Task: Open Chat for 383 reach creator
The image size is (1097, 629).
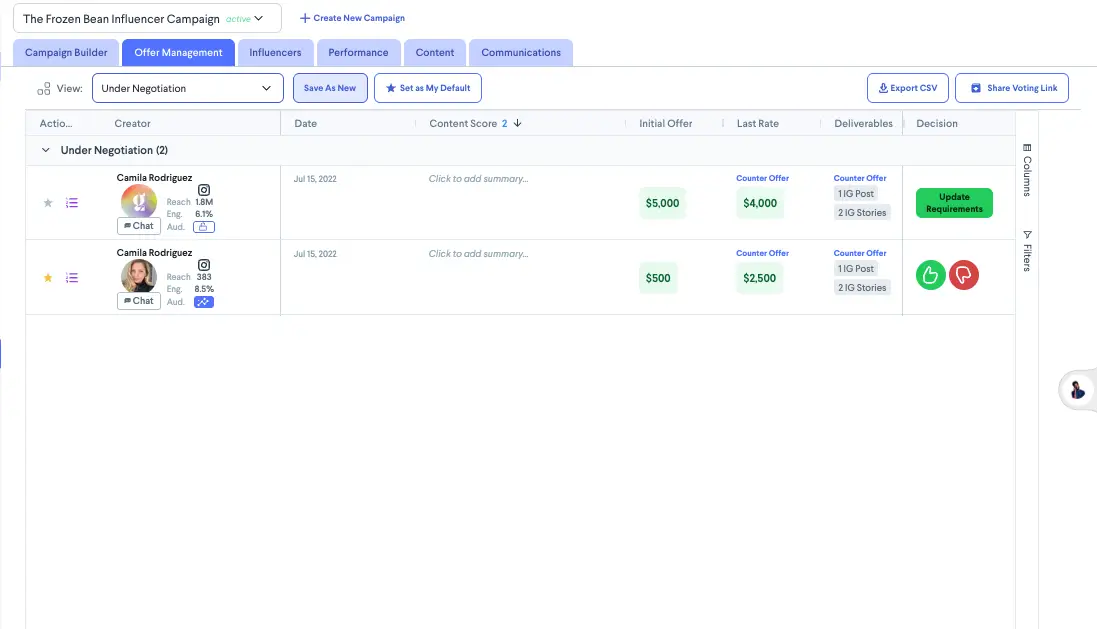Action: [x=139, y=301]
